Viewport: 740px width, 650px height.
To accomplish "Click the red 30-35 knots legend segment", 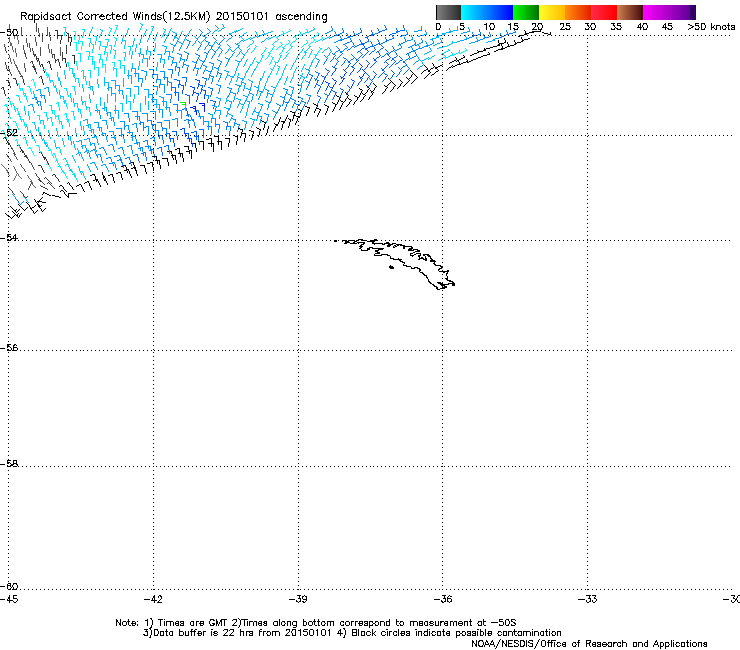I will pyautogui.click(x=604, y=12).
